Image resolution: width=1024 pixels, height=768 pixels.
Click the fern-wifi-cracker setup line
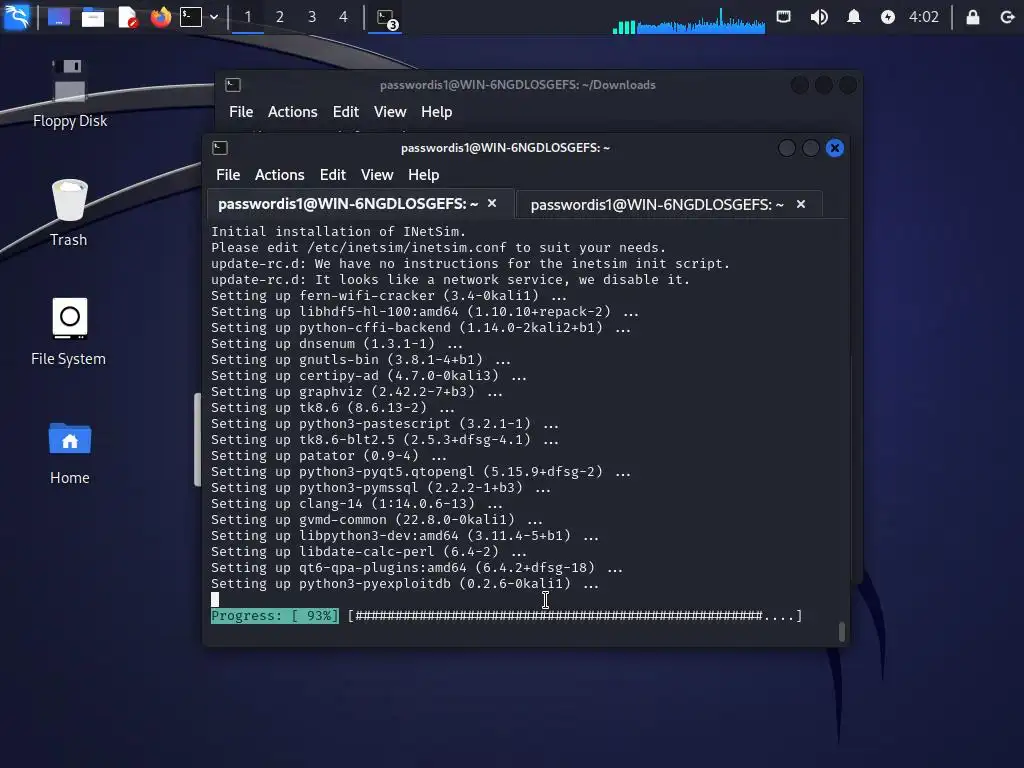pyautogui.click(x=389, y=295)
